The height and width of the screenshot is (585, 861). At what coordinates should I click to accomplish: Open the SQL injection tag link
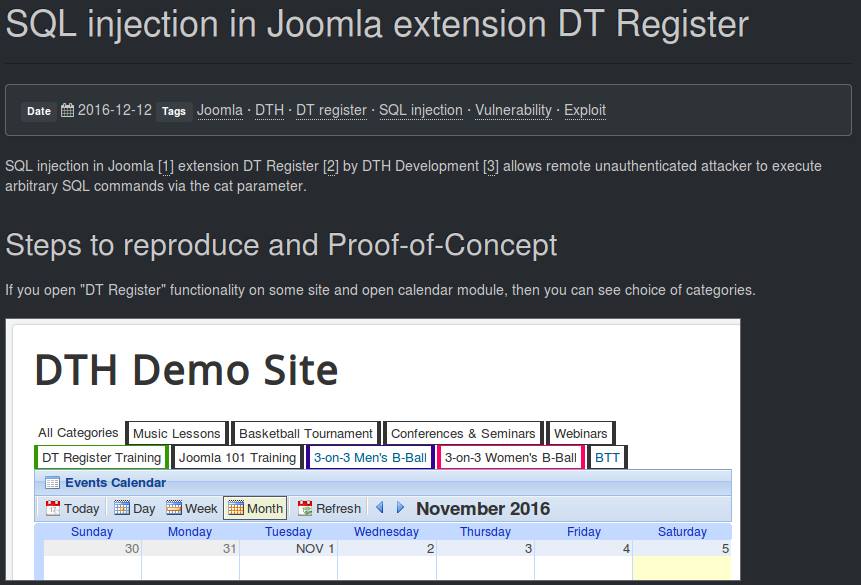pos(421,110)
